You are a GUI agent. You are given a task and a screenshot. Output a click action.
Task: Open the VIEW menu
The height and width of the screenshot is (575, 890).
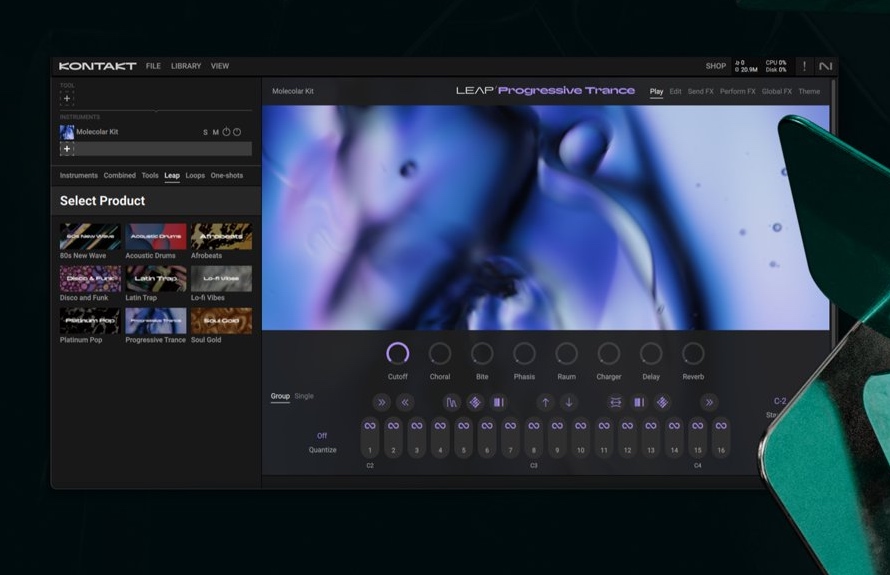[x=220, y=66]
